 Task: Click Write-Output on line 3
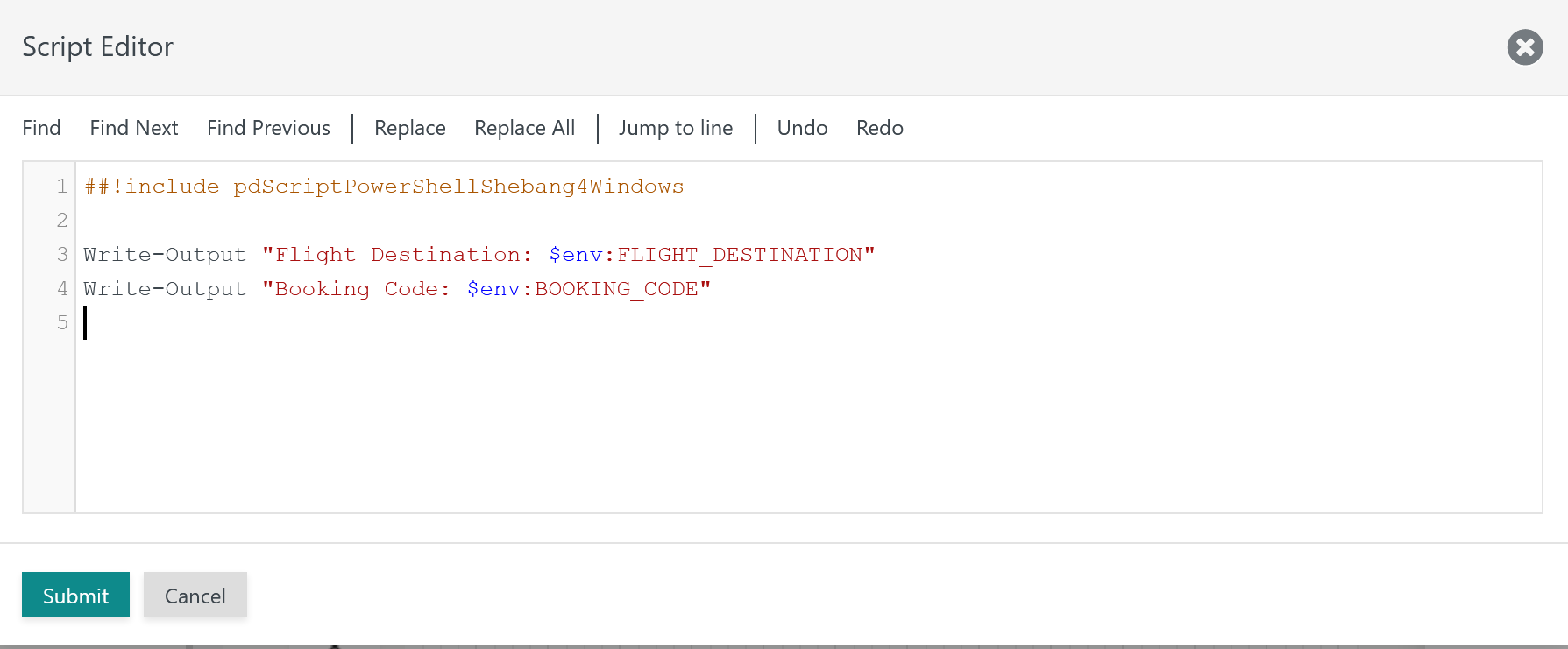click(165, 255)
